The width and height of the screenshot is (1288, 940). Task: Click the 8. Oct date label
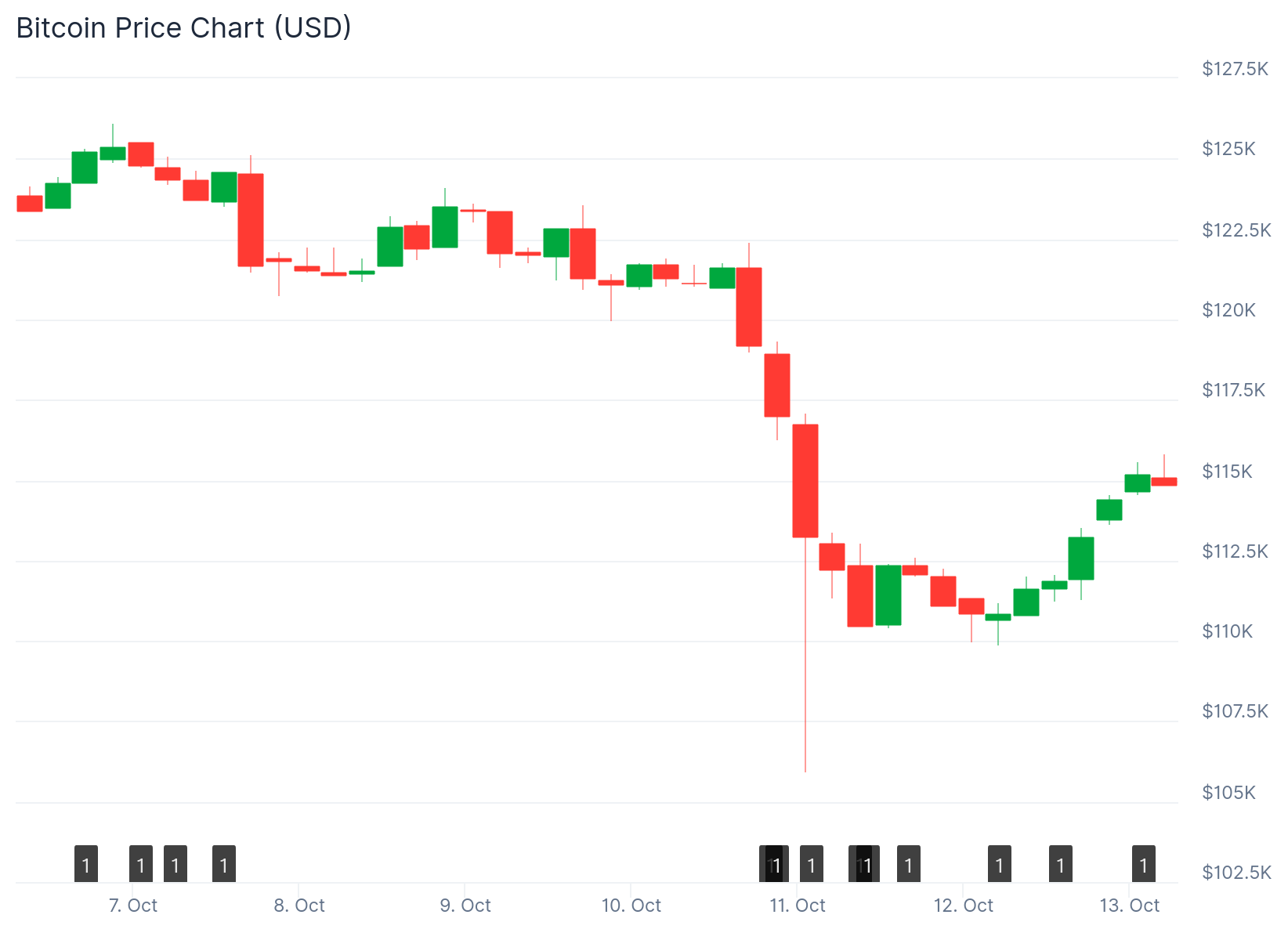coord(299,906)
